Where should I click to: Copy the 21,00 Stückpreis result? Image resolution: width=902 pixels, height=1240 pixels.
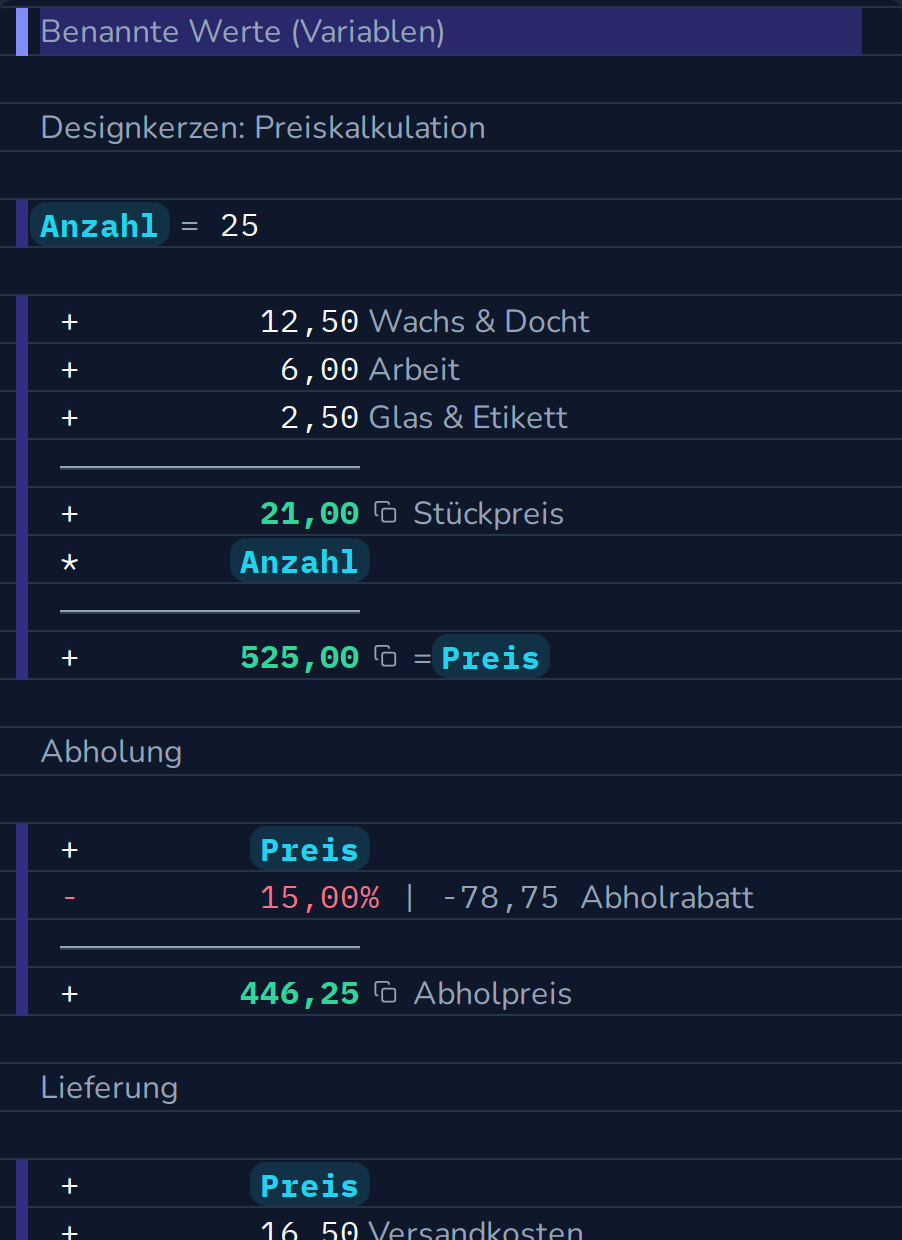385,513
